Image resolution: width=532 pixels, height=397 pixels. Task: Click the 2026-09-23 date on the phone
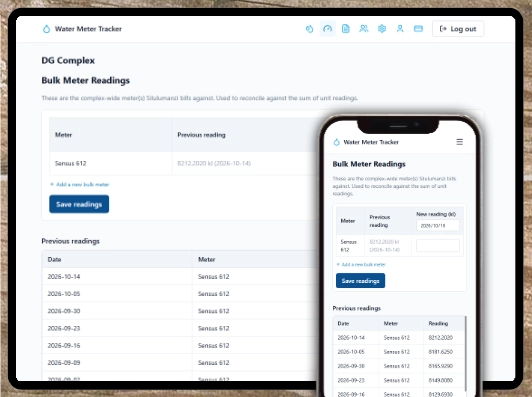351,380
